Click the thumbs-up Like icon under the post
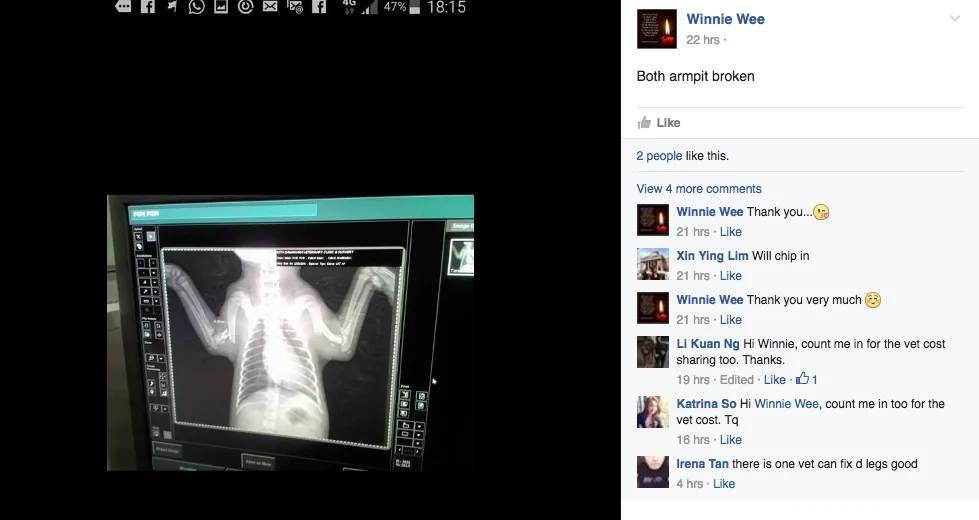979x520 pixels. (x=644, y=123)
